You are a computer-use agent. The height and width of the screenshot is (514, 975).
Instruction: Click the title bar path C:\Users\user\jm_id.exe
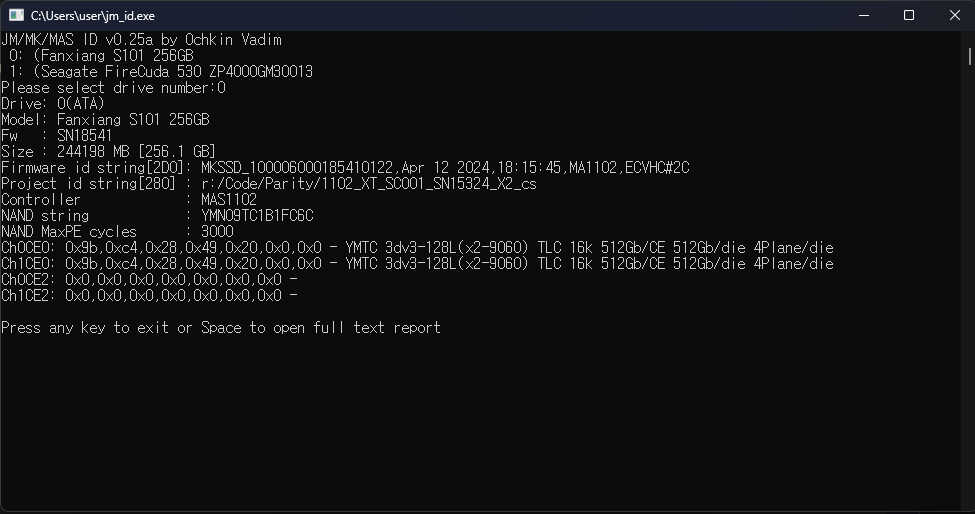coord(93,16)
